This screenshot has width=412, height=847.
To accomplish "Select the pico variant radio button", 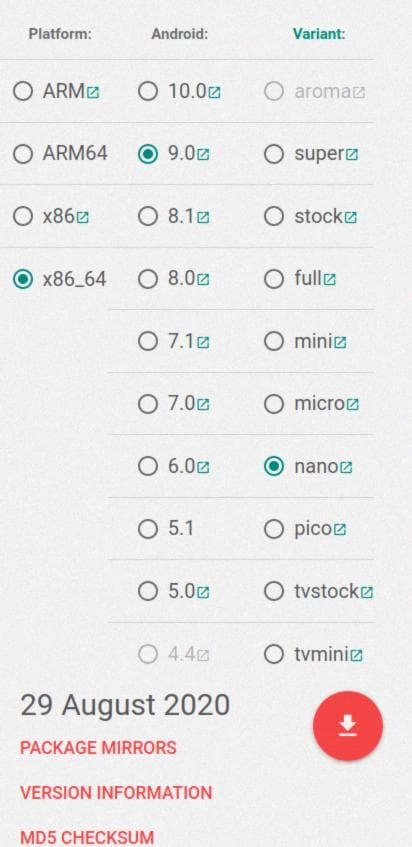I will tap(274, 529).
